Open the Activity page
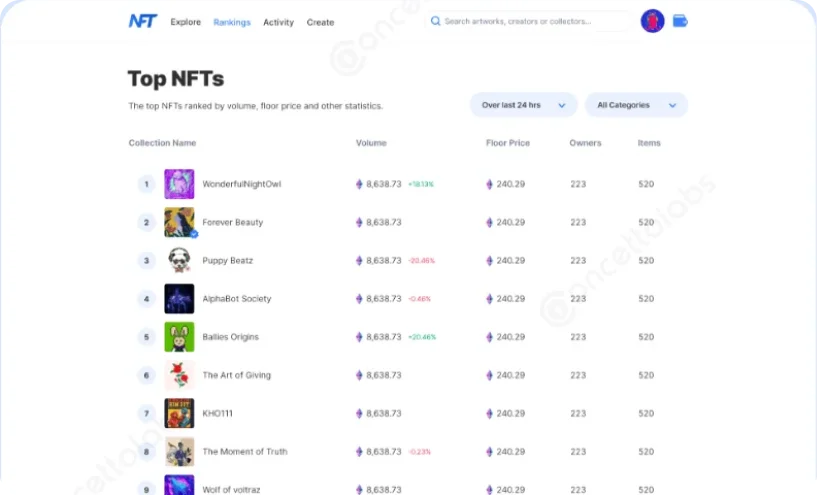The width and height of the screenshot is (817, 495). [x=278, y=22]
